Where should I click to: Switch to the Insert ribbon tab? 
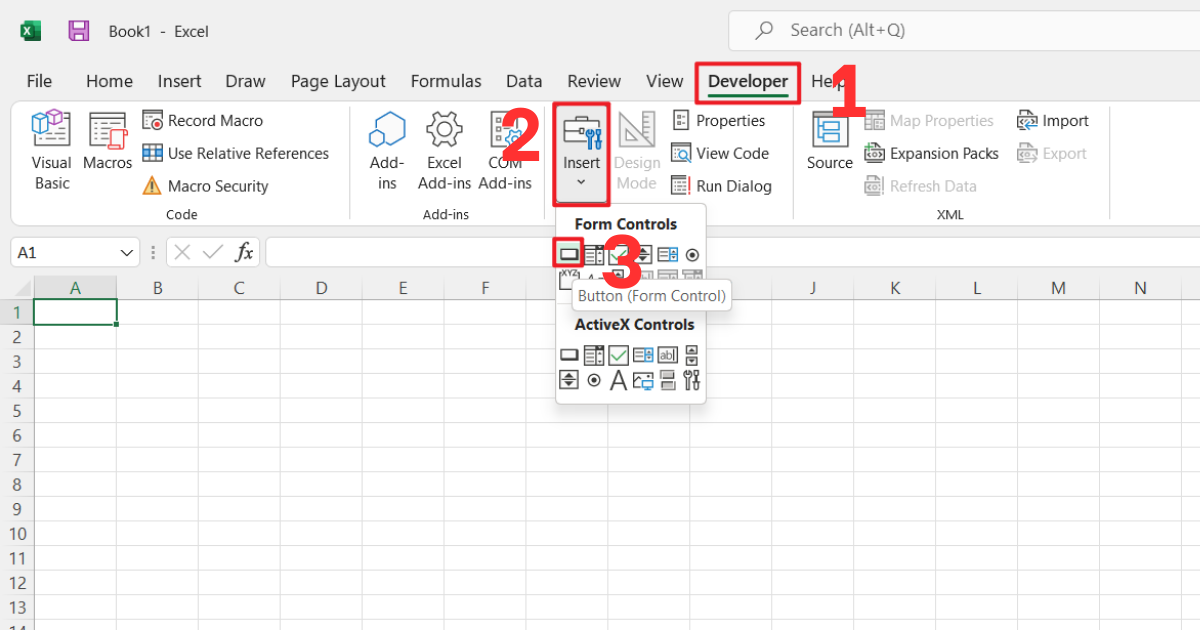179,82
